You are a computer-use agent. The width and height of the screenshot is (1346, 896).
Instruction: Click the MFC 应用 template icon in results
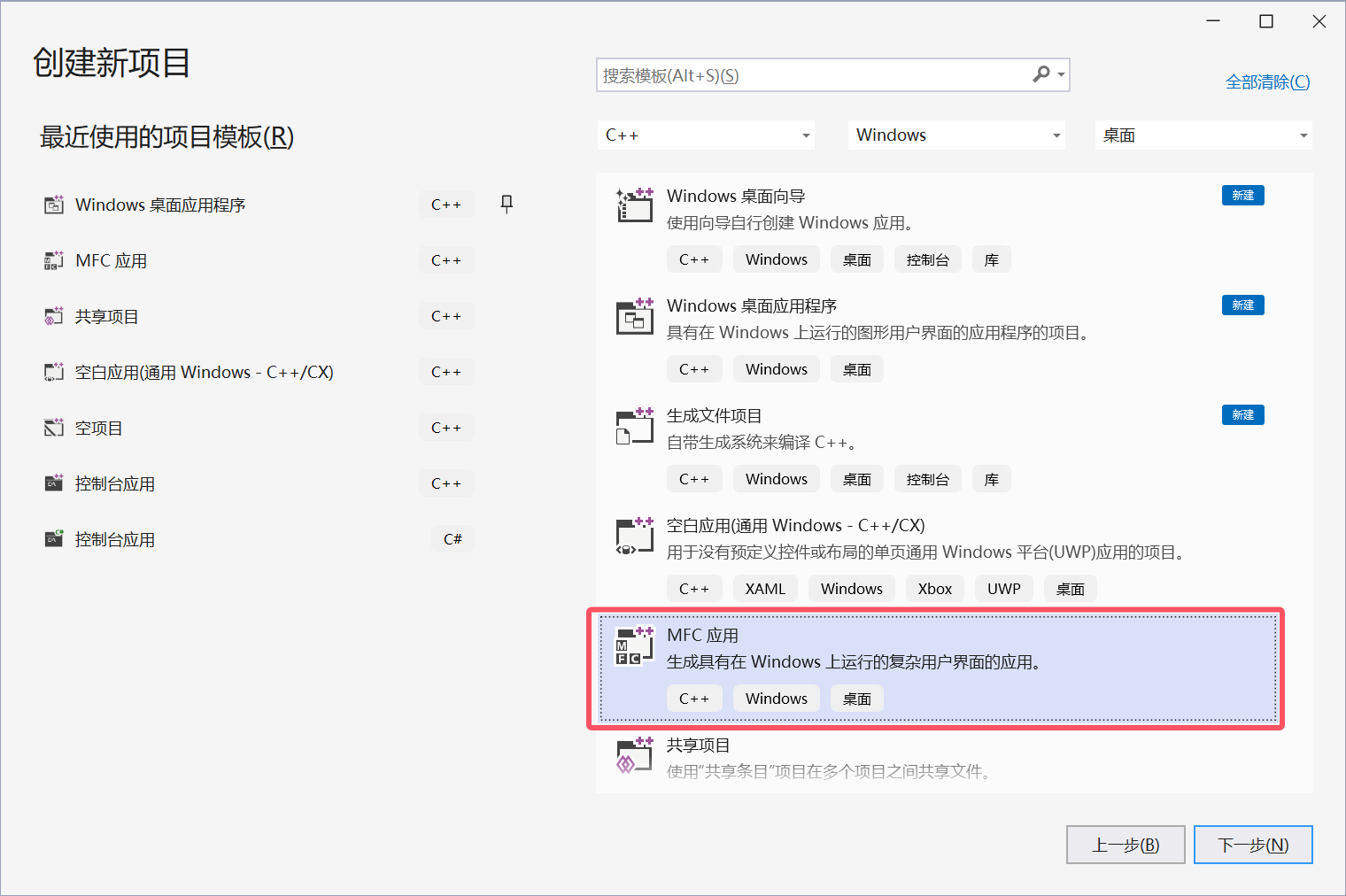point(635,645)
